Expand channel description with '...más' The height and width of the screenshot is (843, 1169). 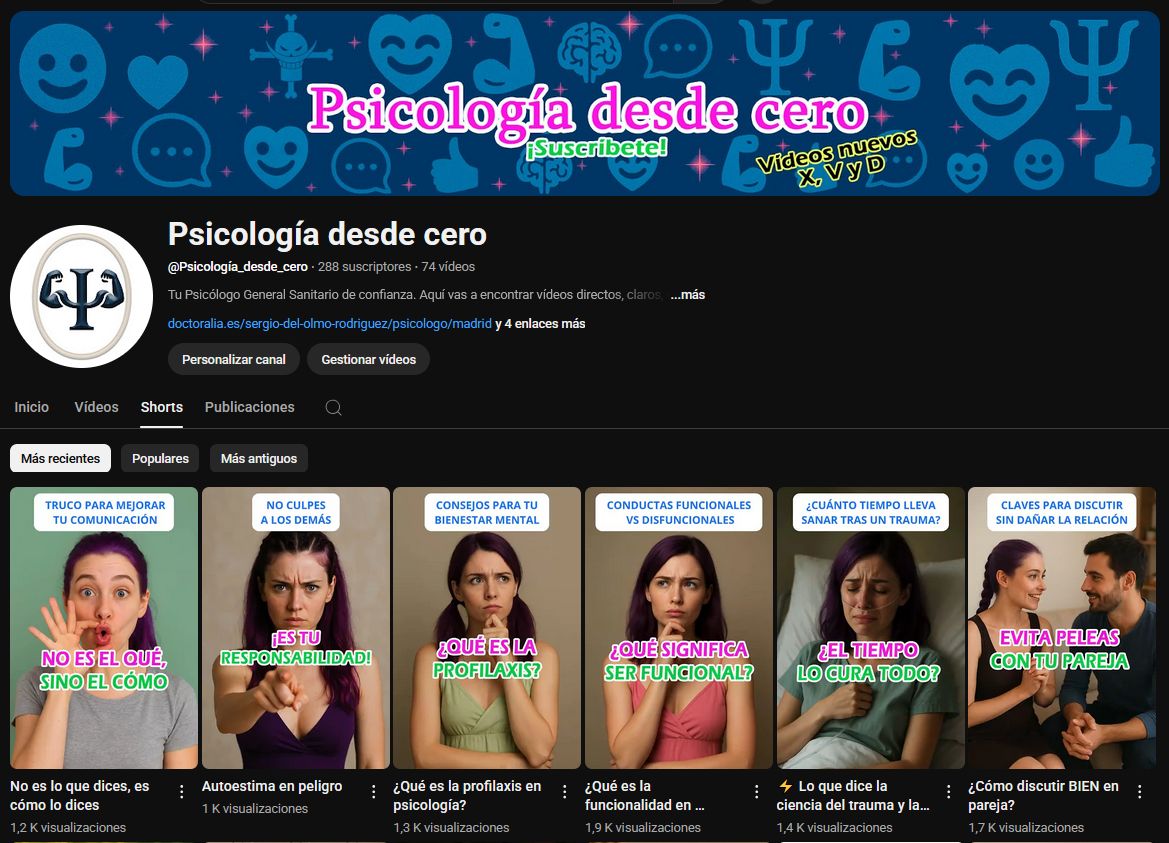(687, 295)
